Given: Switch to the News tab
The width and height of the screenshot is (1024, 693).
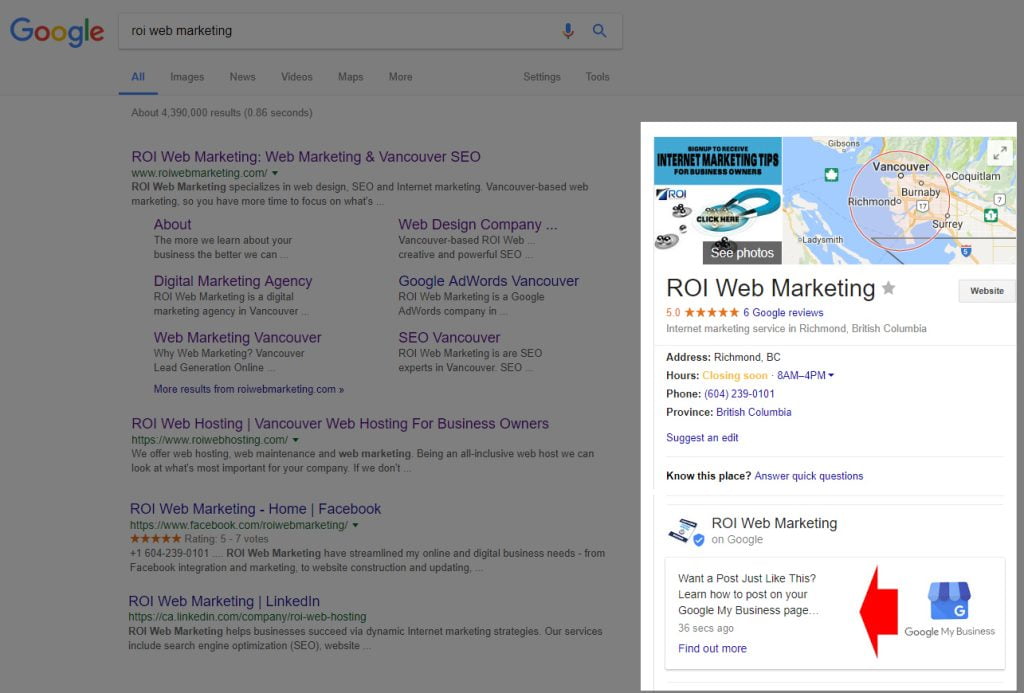Looking at the screenshot, I should click(x=242, y=76).
